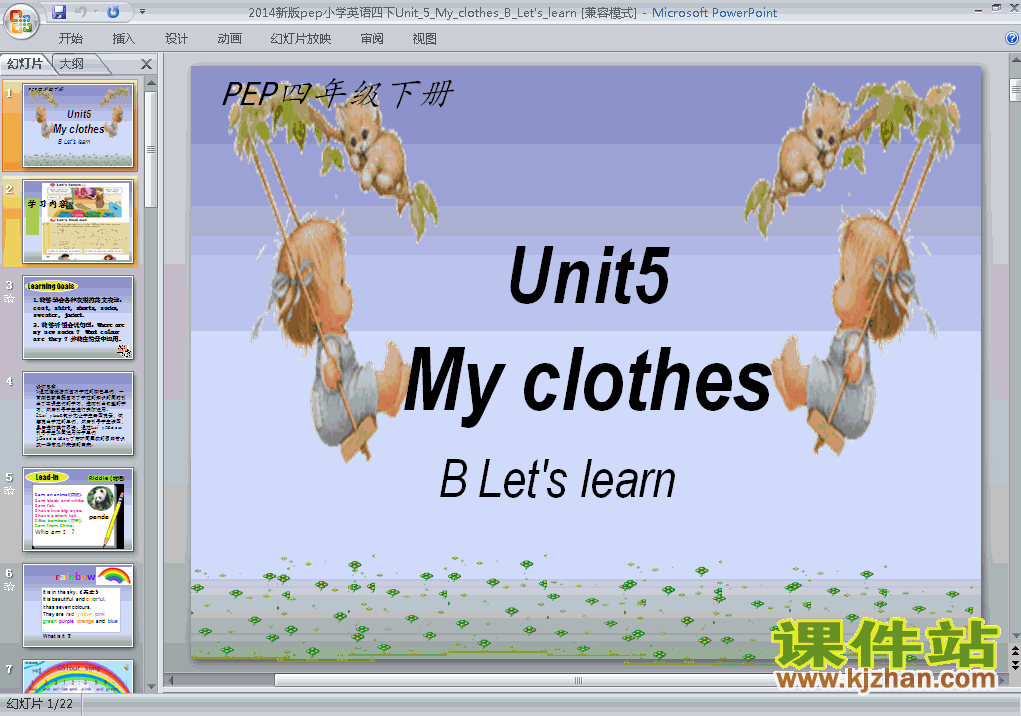Open the PowerPoint Help icon
The height and width of the screenshot is (716, 1021).
pyautogui.click(x=1012, y=38)
